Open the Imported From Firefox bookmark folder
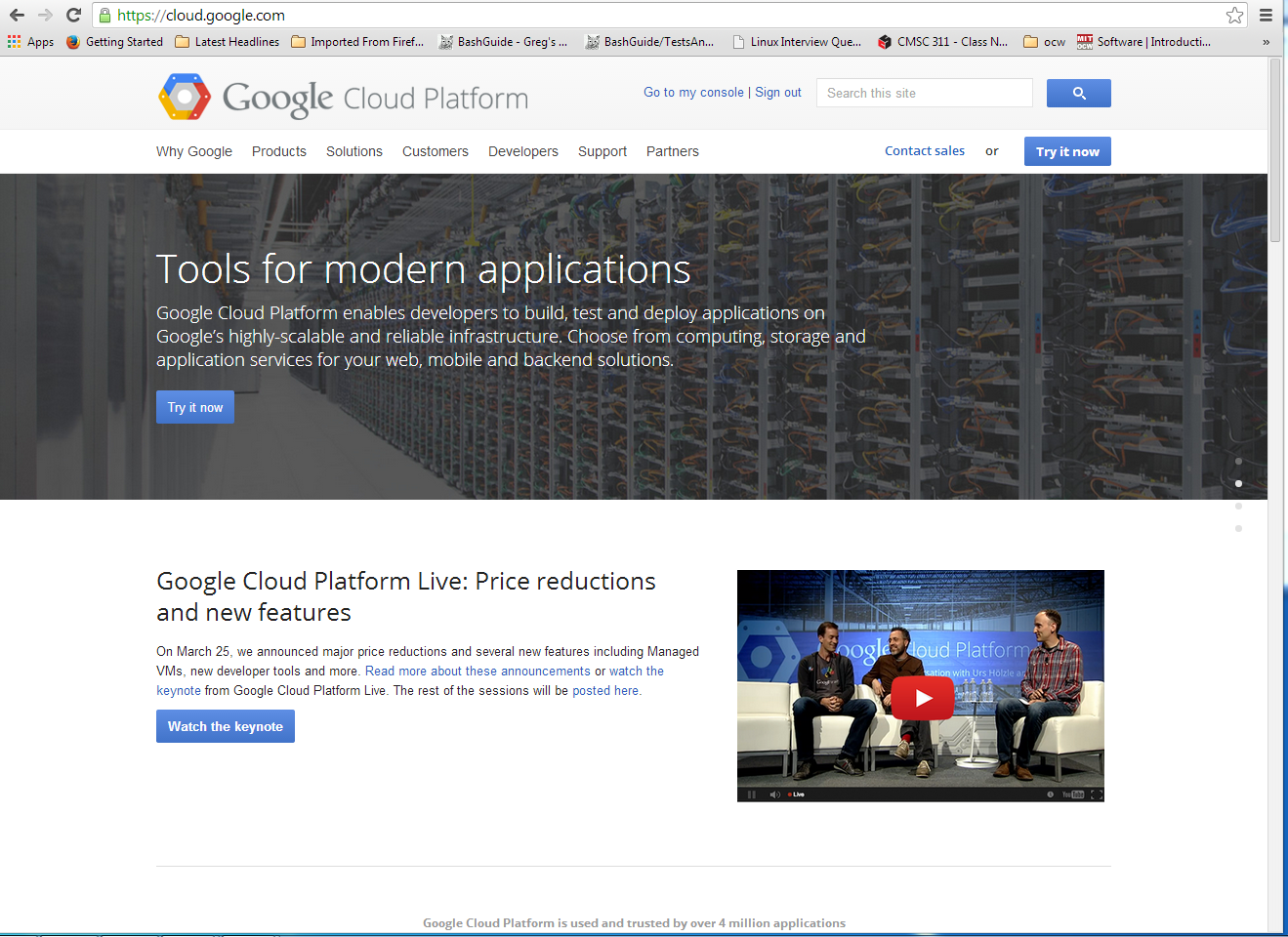Screen dimensions: 1288x937 357,42
